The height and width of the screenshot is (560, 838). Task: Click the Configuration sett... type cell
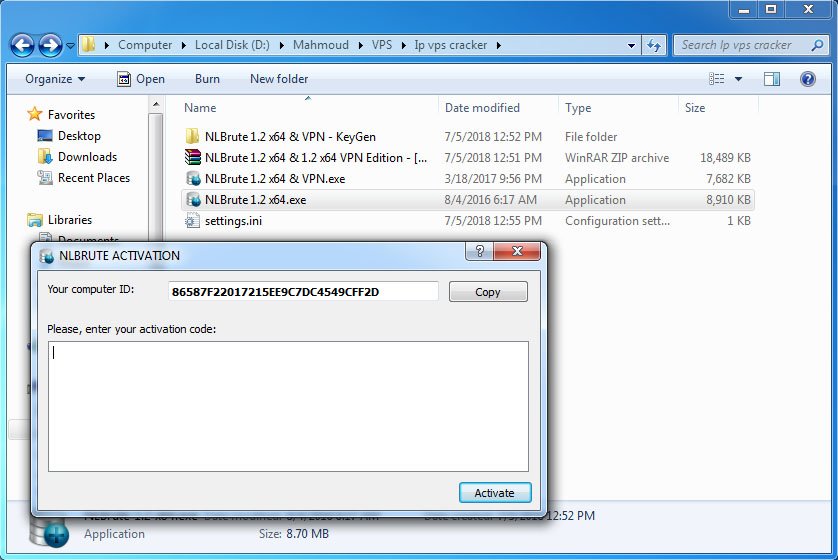[617, 221]
